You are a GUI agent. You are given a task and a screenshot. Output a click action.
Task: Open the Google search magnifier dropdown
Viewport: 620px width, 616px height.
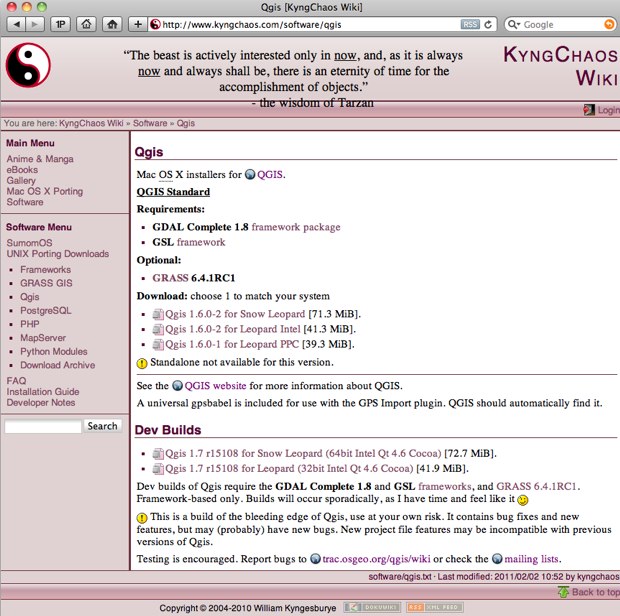[514, 25]
